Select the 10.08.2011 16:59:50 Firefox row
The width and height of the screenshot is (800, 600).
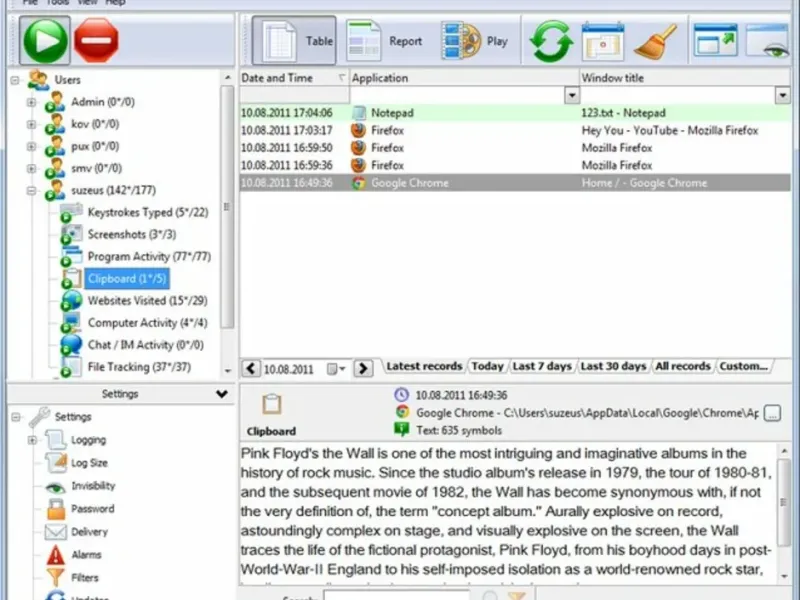[x=515, y=148]
